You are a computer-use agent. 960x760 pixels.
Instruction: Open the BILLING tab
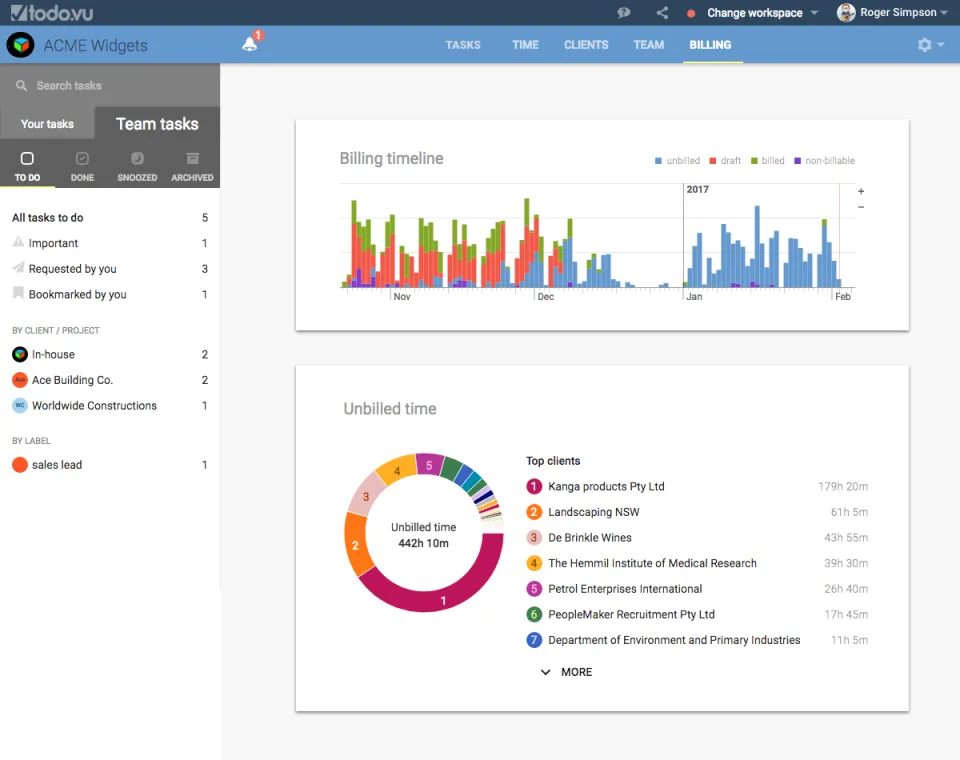tap(710, 45)
